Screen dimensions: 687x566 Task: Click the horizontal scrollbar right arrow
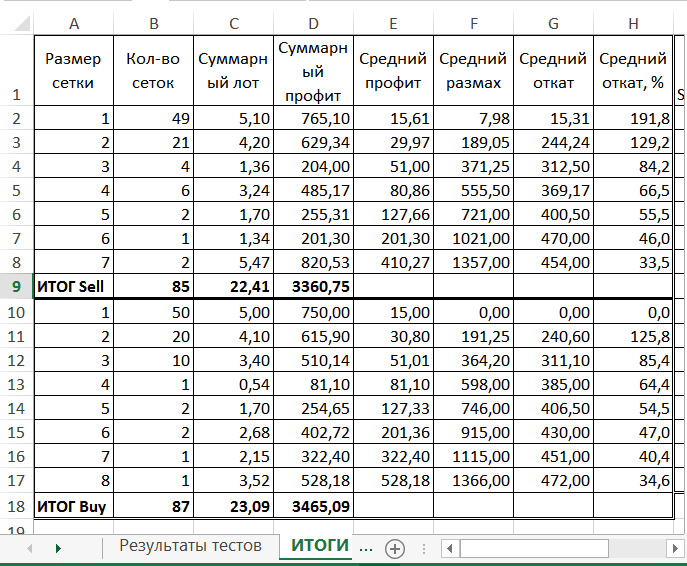675,548
